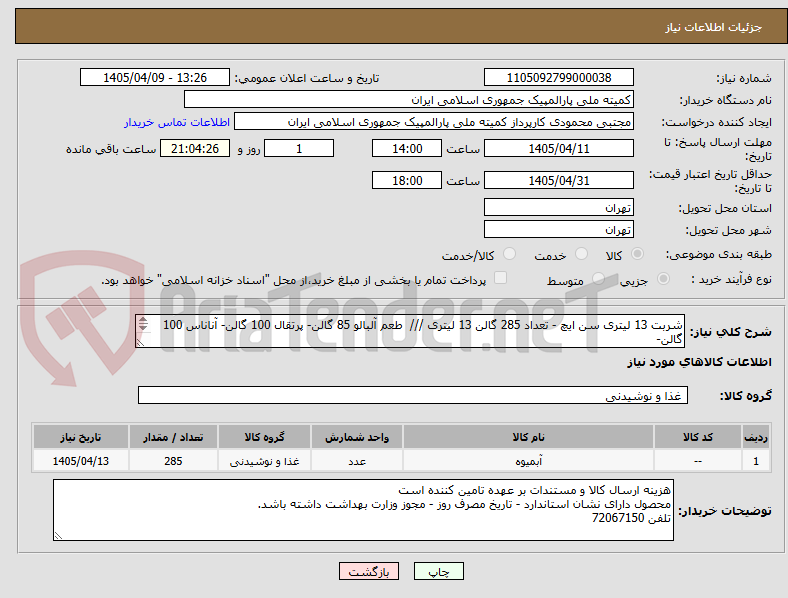Click the delivery province field

[558, 207]
